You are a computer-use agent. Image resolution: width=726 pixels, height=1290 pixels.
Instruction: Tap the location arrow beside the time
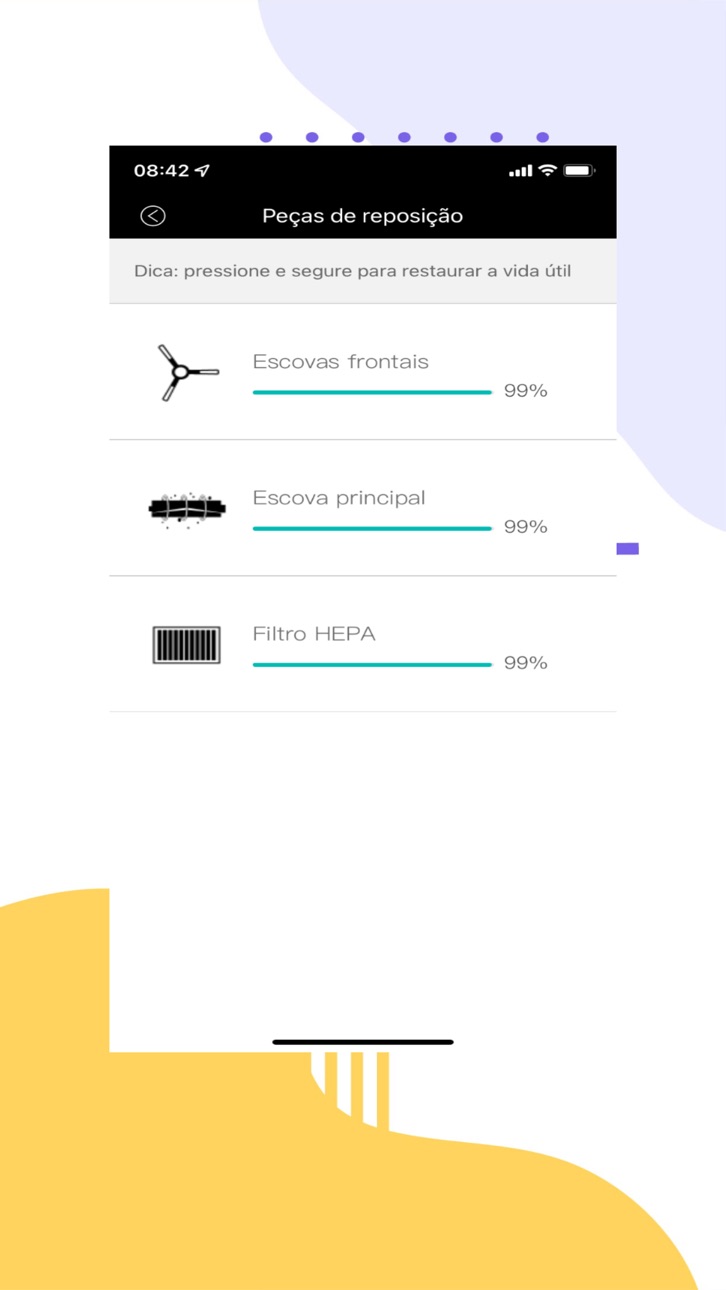pos(203,171)
